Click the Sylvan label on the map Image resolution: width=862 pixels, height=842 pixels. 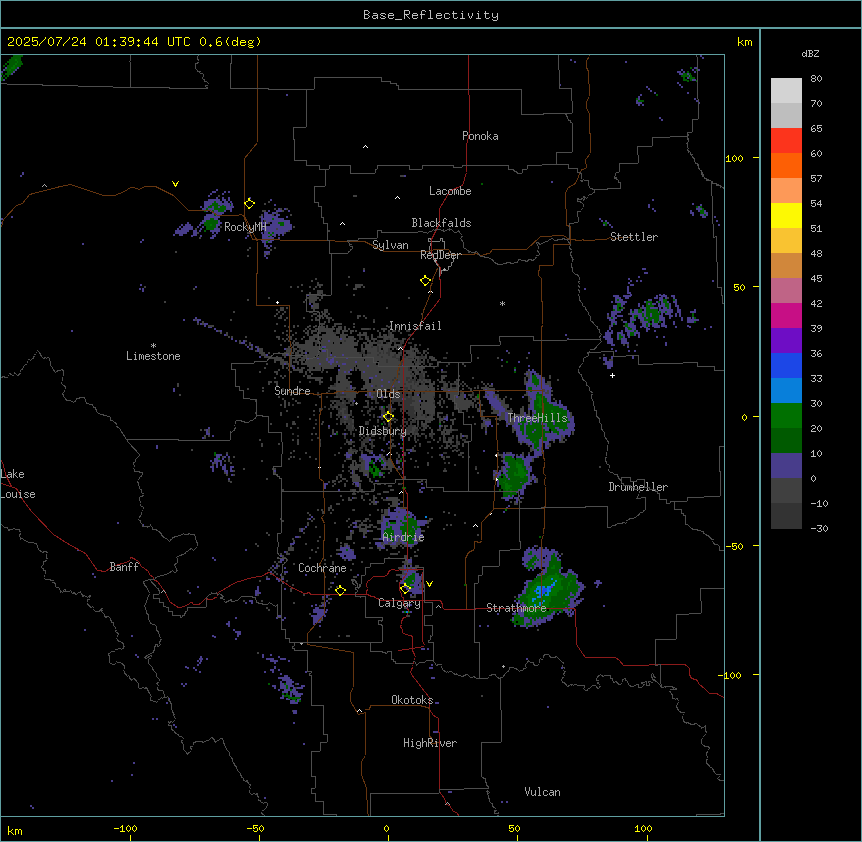coord(390,245)
